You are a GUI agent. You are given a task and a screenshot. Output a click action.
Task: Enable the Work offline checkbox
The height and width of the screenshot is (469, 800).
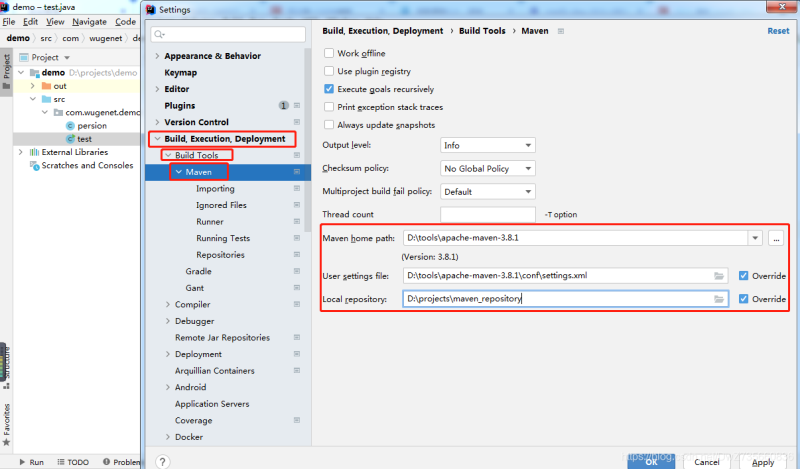point(329,53)
